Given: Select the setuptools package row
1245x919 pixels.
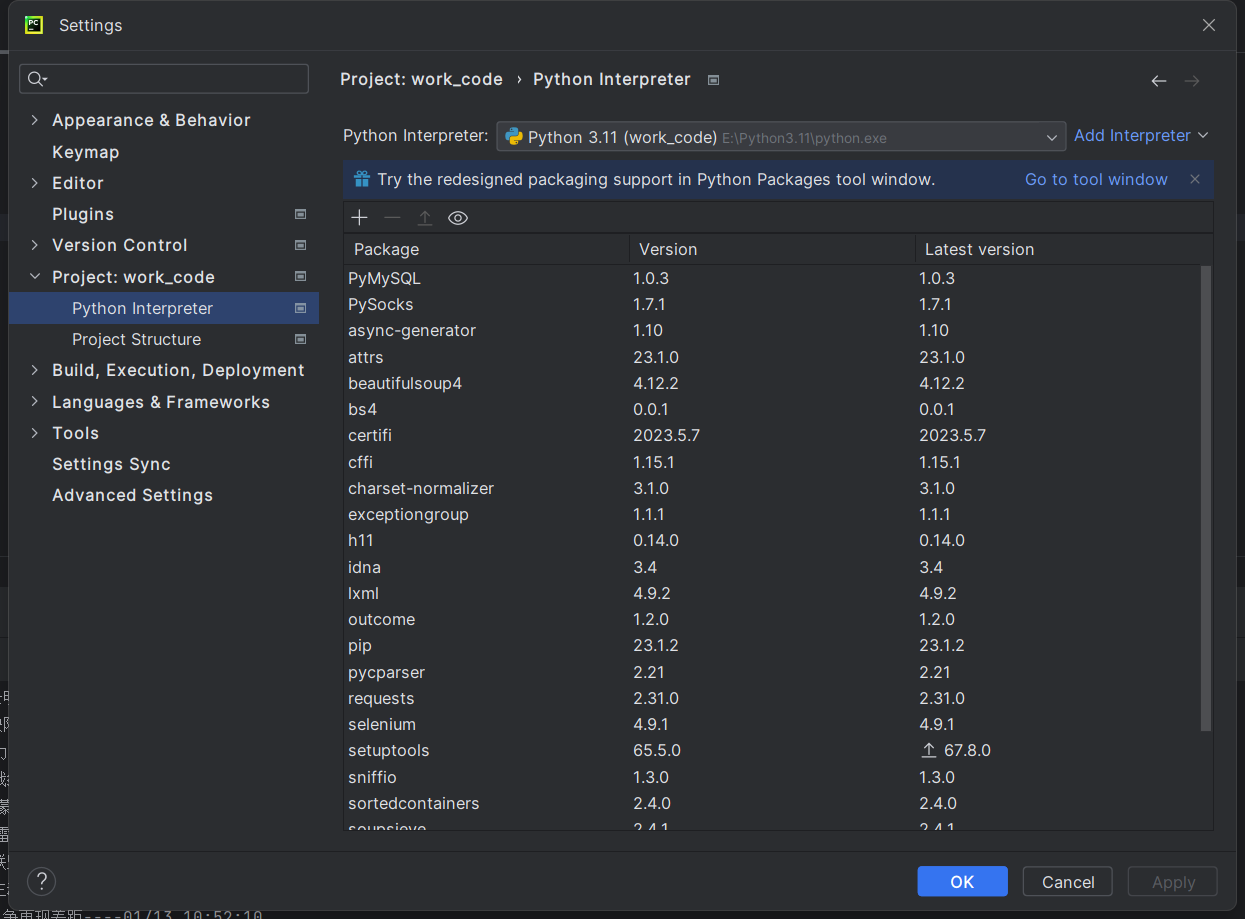Looking at the screenshot, I should 772,750.
